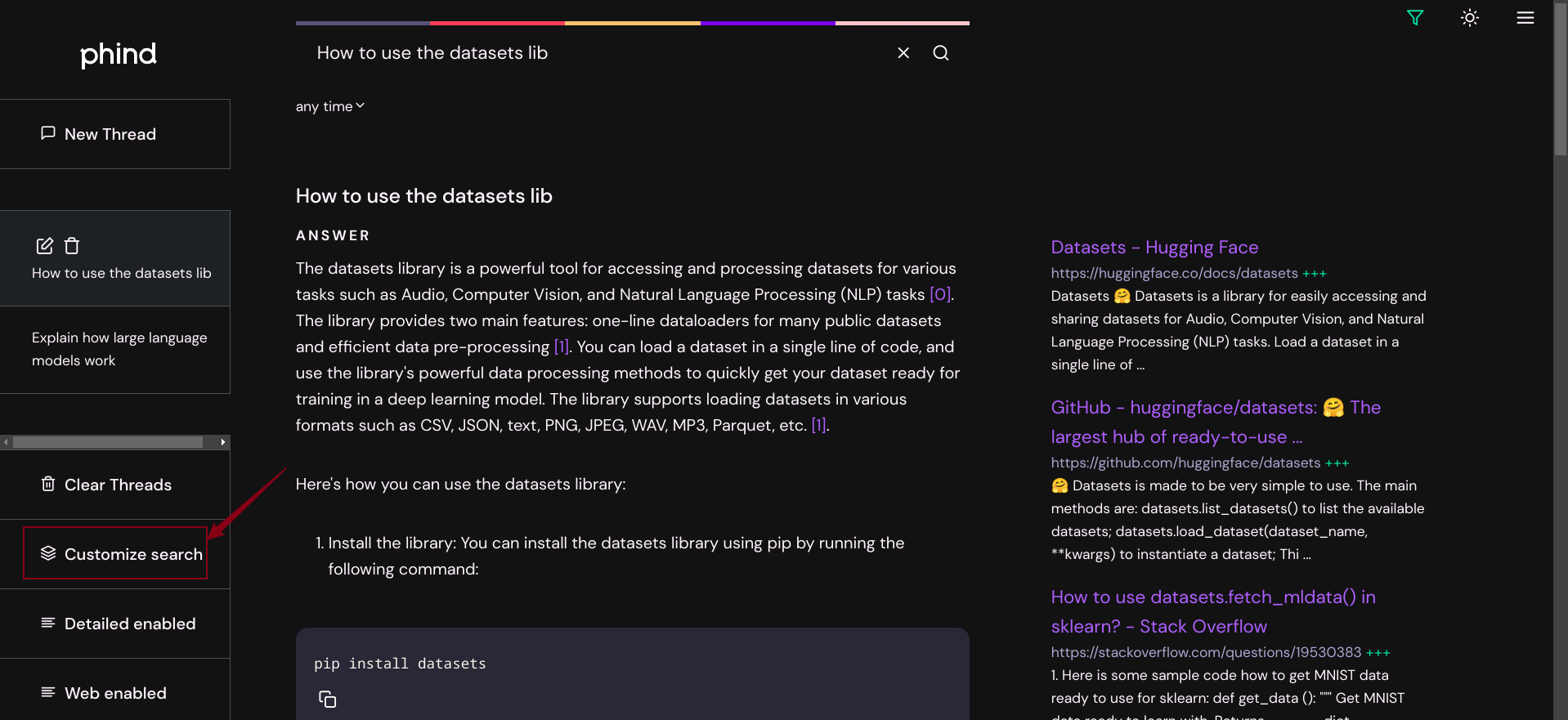Expand +++ next to stackoverflow URL

coord(1378,653)
